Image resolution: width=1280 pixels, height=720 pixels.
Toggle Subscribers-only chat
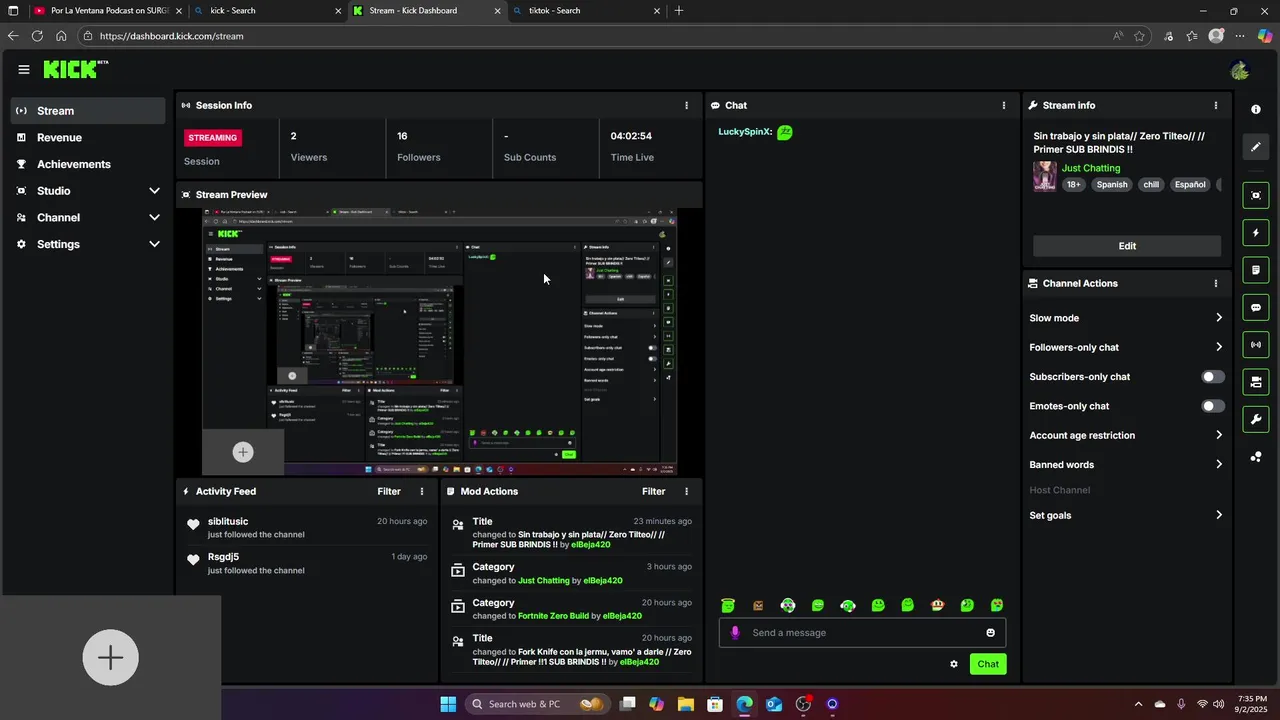point(1212,377)
